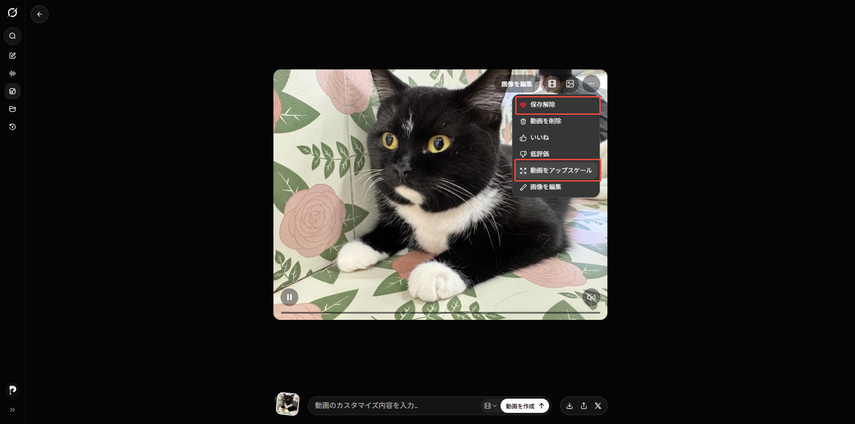Open the profile avatar at sidebar bottom
Image resolution: width=855 pixels, height=424 pixels.
pyautogui.click(x=13, y=390)
